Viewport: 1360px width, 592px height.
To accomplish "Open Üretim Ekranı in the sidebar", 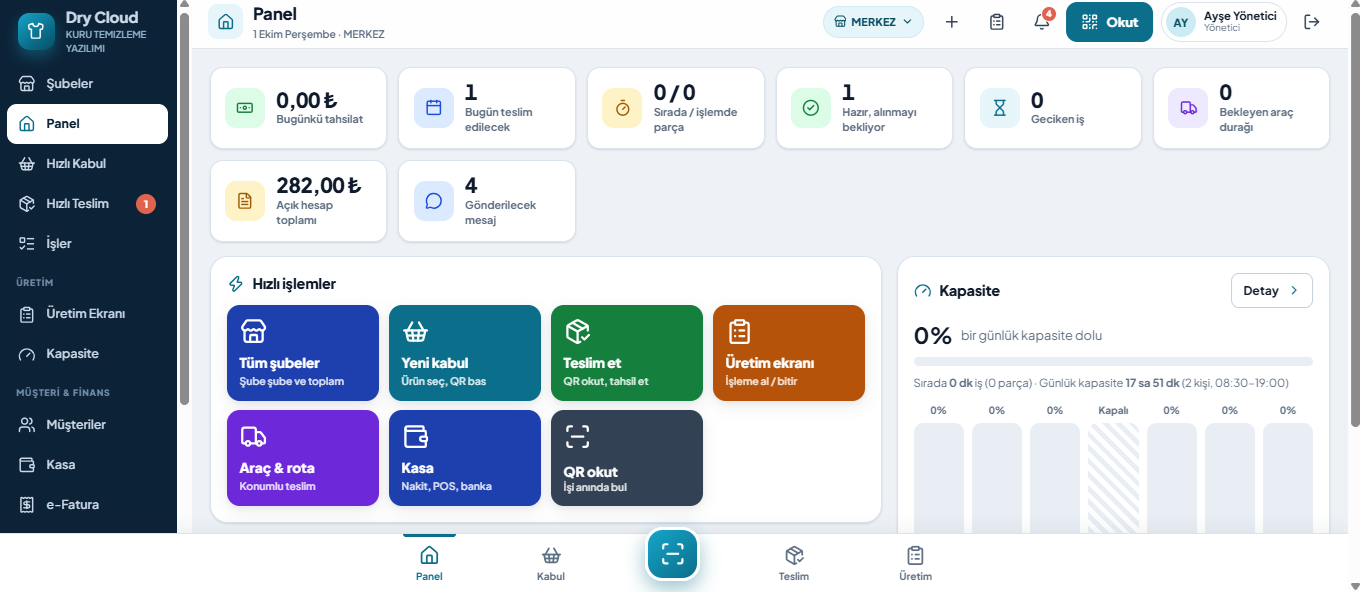I will coord(87,314).
